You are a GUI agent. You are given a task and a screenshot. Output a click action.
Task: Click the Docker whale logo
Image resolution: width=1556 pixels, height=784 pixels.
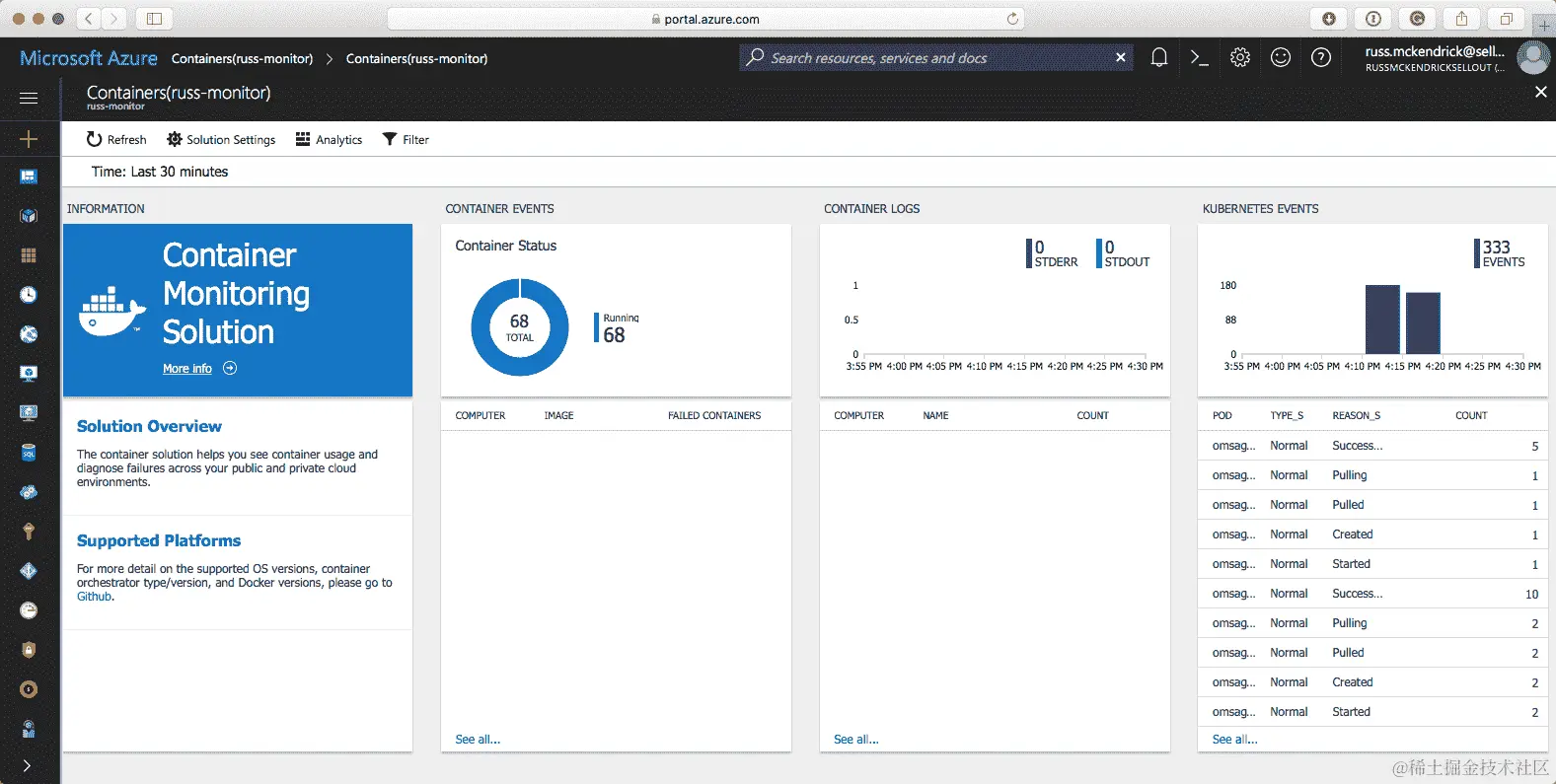click(111, 312)
